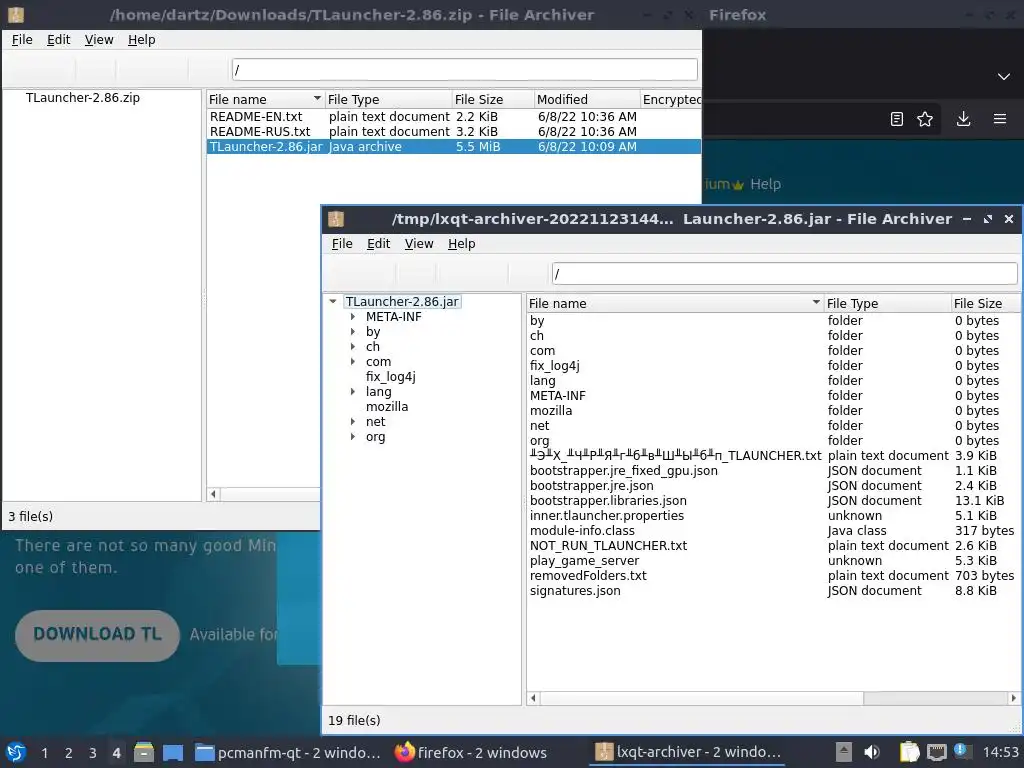Select NOT_RUN_TLAUNCHER.txt file
The width and height of the screenshot is (1024, 768).
point(609,546)
